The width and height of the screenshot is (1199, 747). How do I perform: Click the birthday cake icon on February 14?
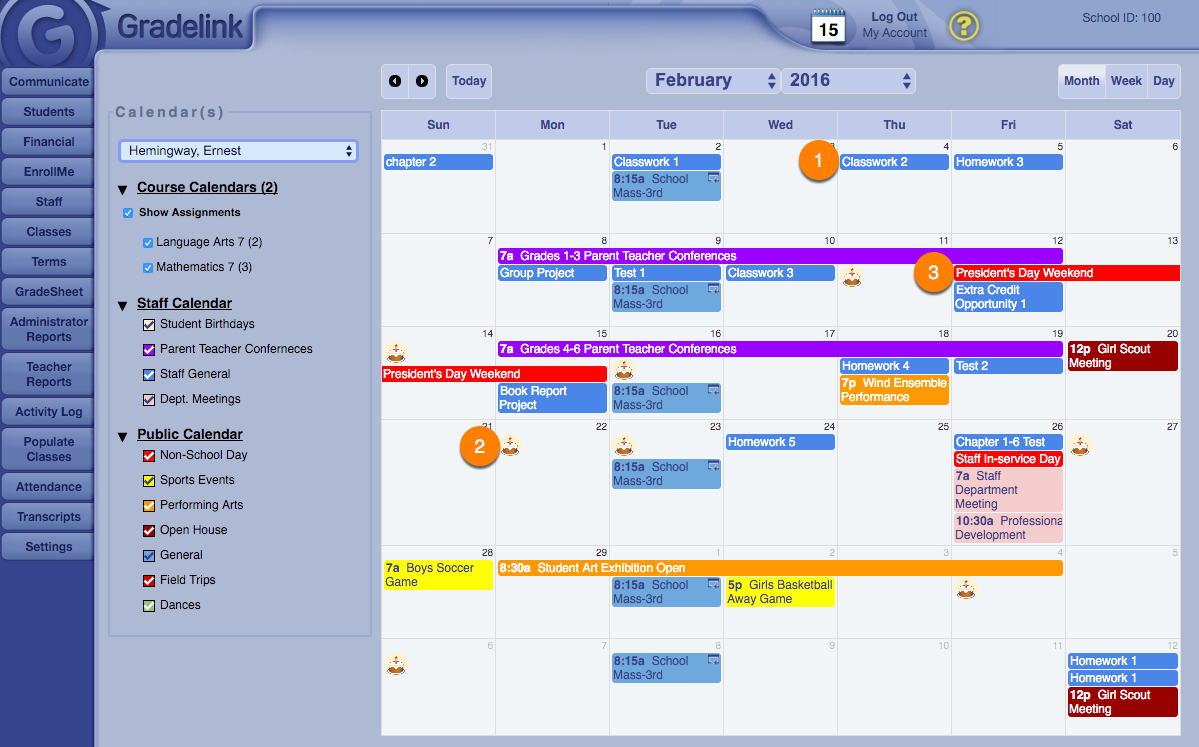[x=395, y=354]
